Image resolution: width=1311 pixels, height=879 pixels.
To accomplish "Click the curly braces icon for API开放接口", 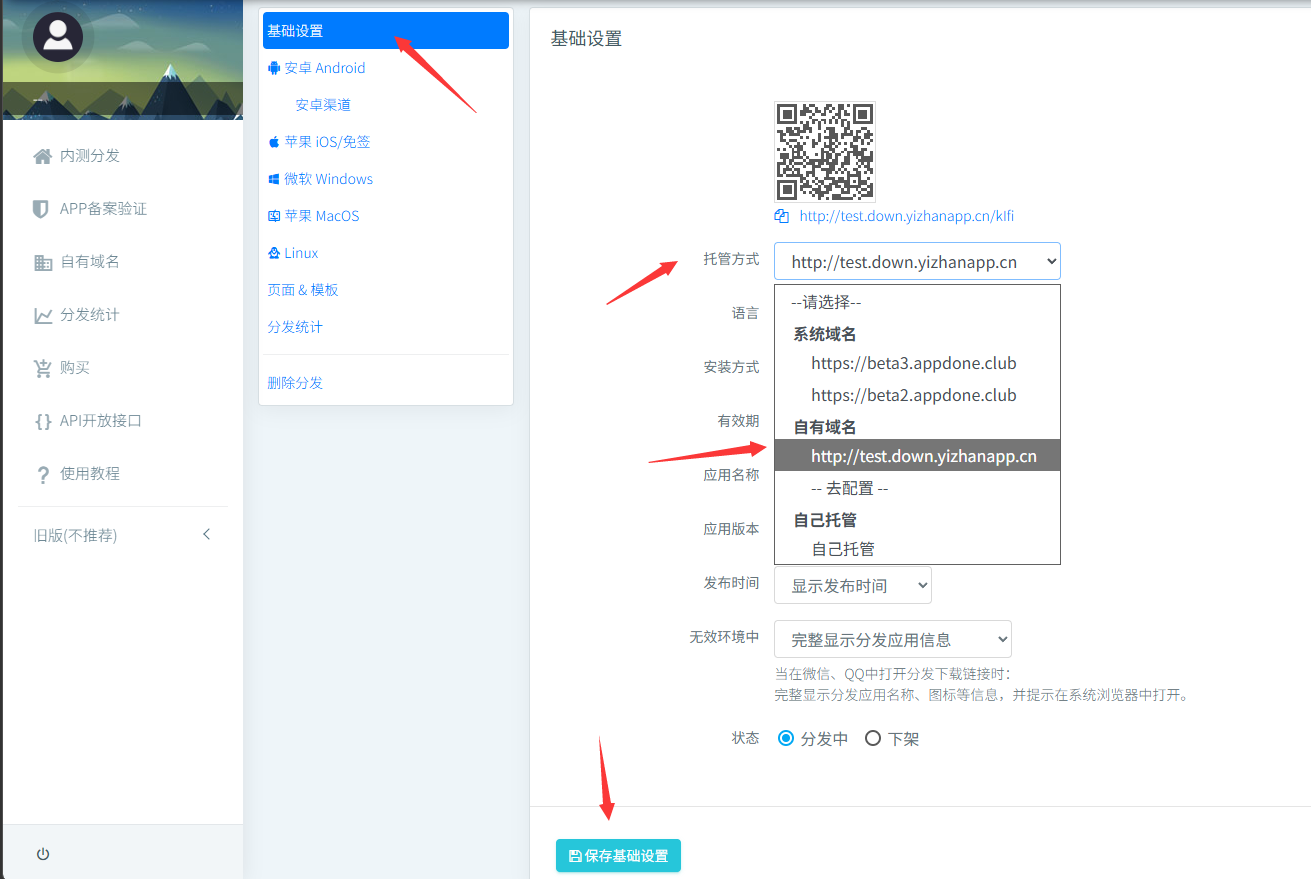I will click(x=43, y=421).
